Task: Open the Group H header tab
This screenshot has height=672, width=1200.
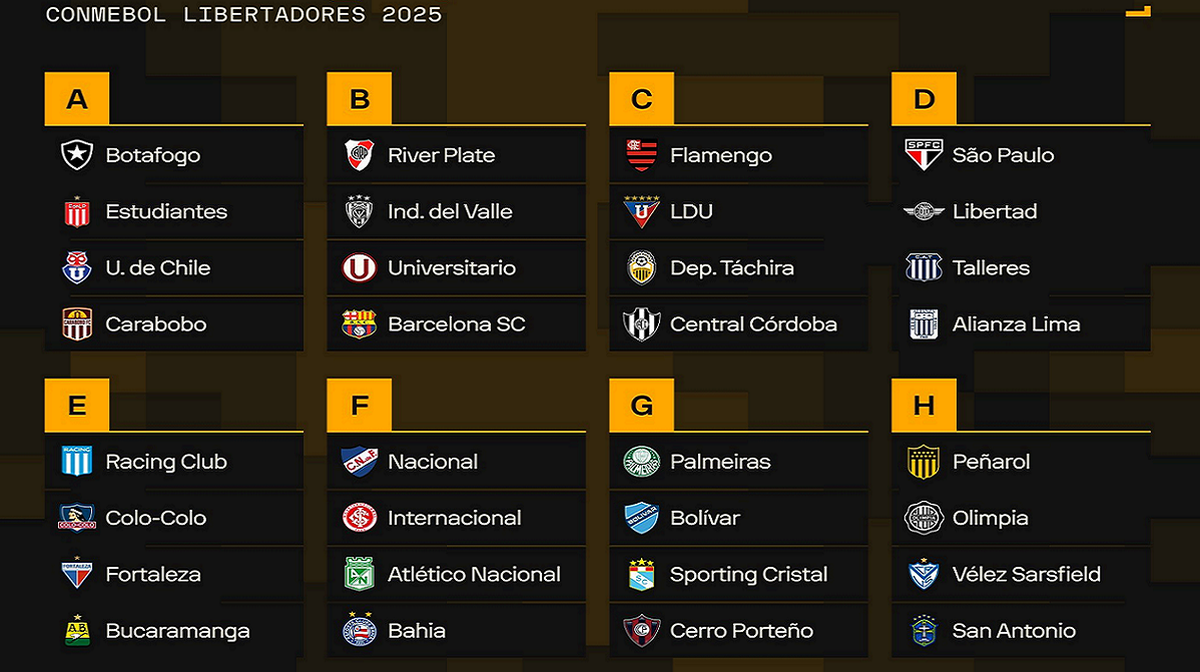Action: pyautogui.click(x=924, y=405)
